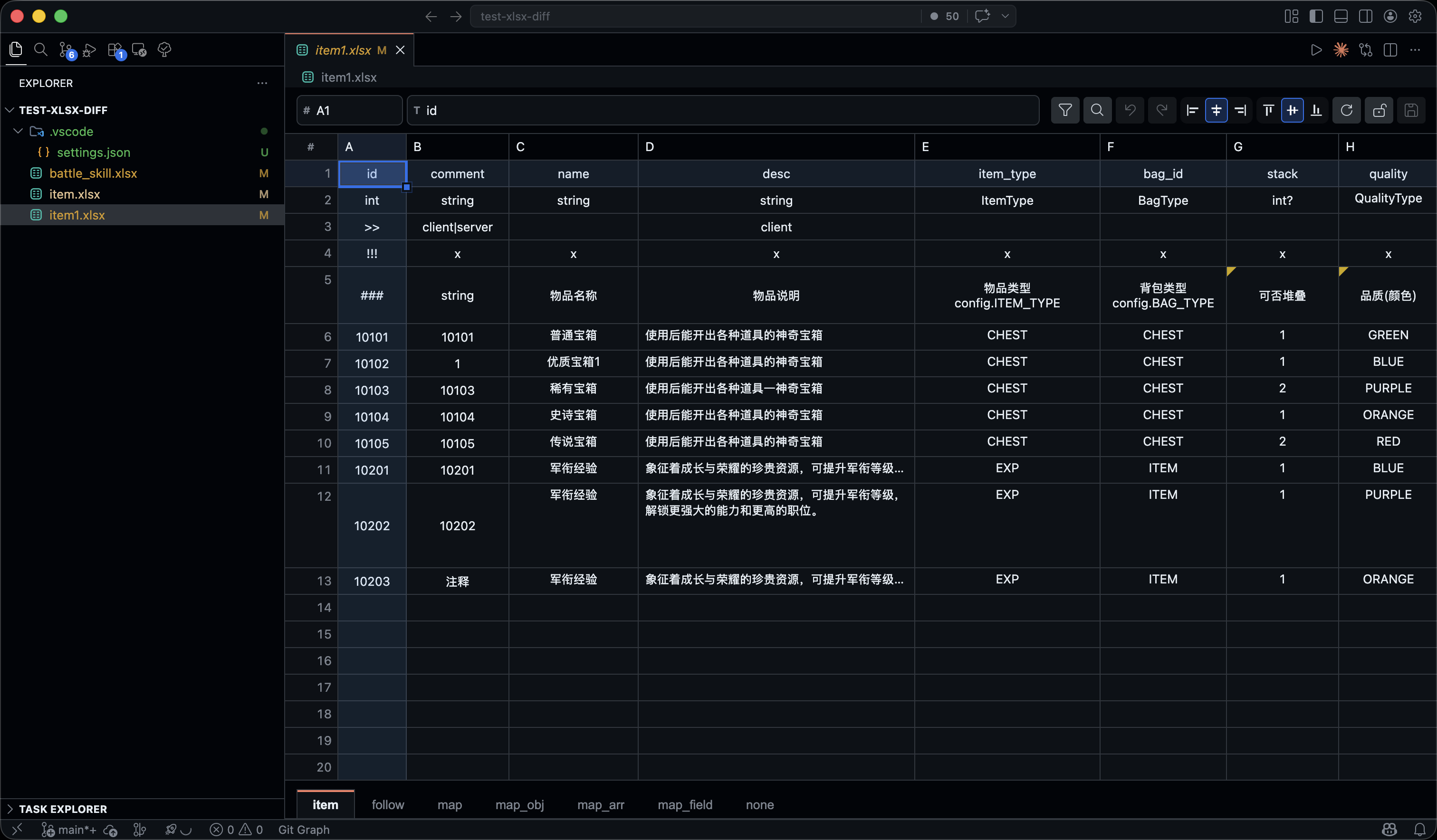Switch to the none sheet tab
Viewport: 1437px width, 840px height.
click(x=759, y=804)
